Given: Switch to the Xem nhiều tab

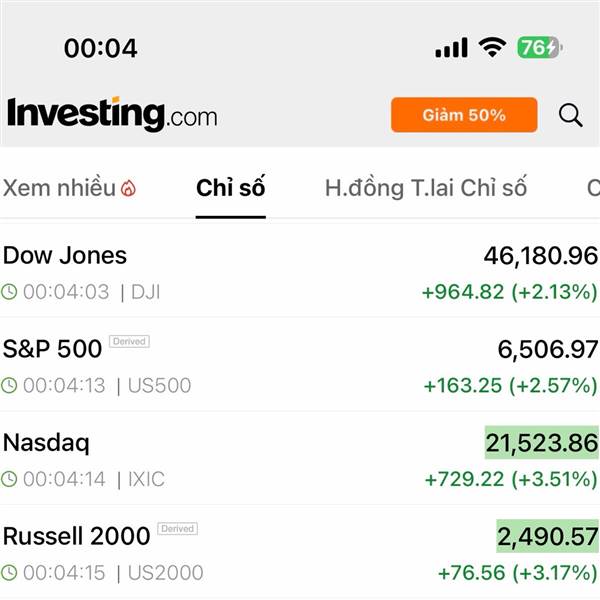Looking at the screenshot, I should (x=59, y=188).
